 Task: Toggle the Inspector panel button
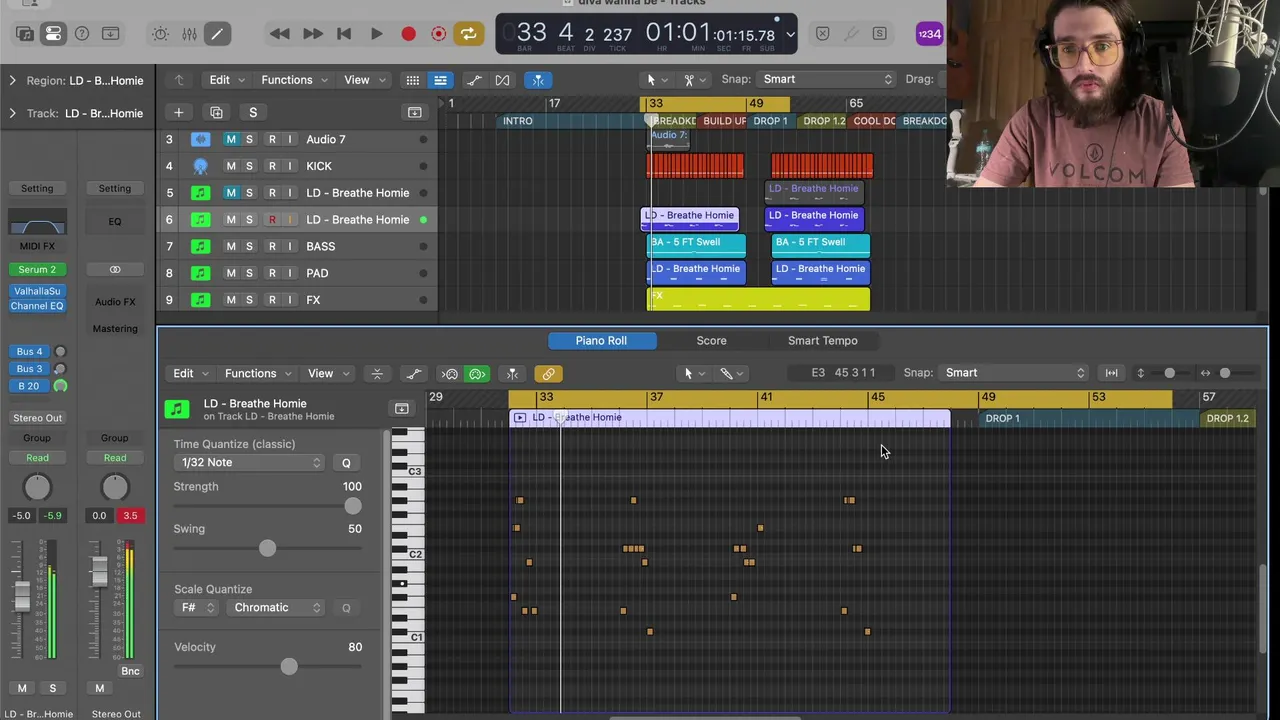tap(53, 34)
